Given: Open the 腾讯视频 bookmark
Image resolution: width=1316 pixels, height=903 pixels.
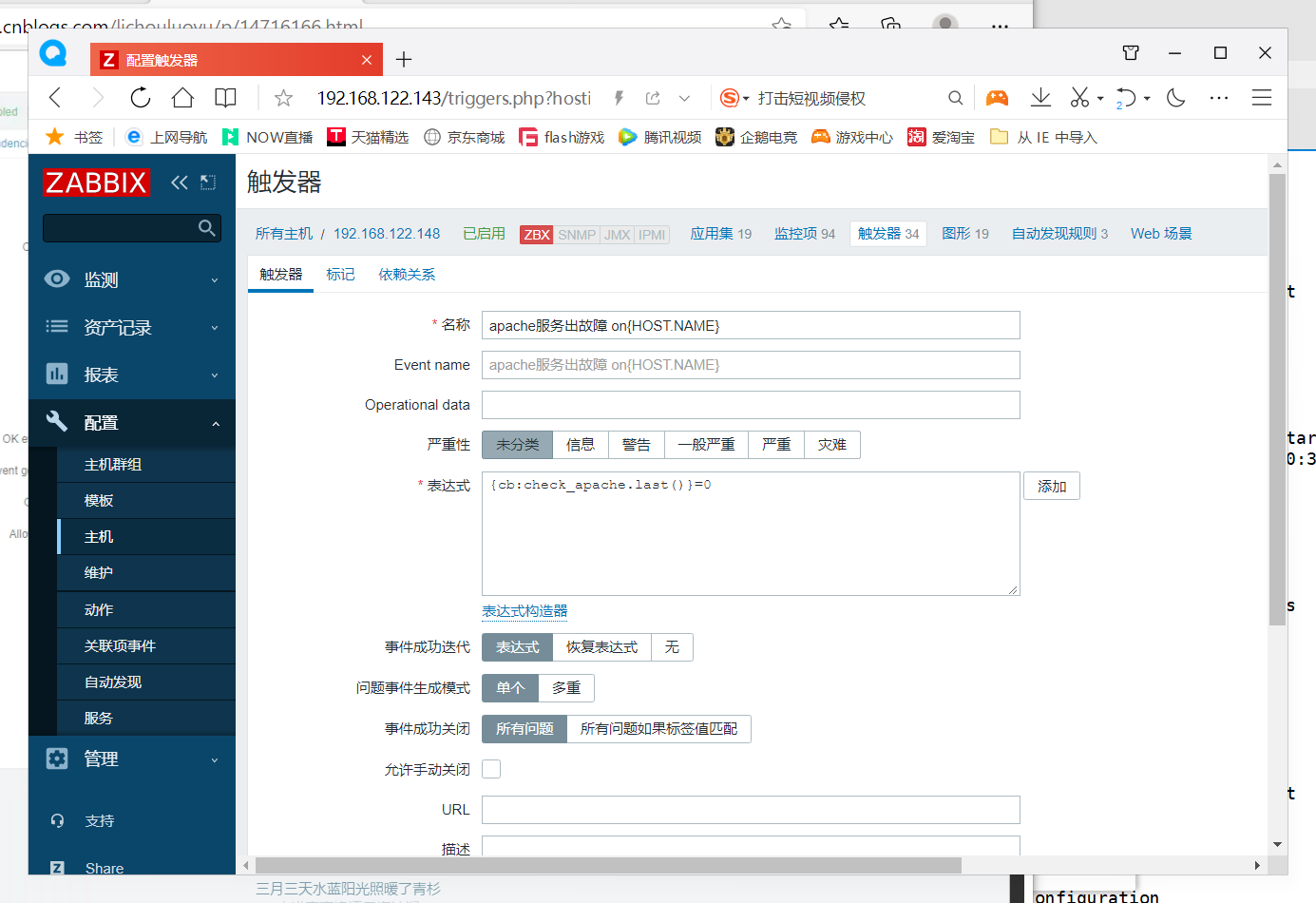Looking at the screenshot, I should click(660, 137).
